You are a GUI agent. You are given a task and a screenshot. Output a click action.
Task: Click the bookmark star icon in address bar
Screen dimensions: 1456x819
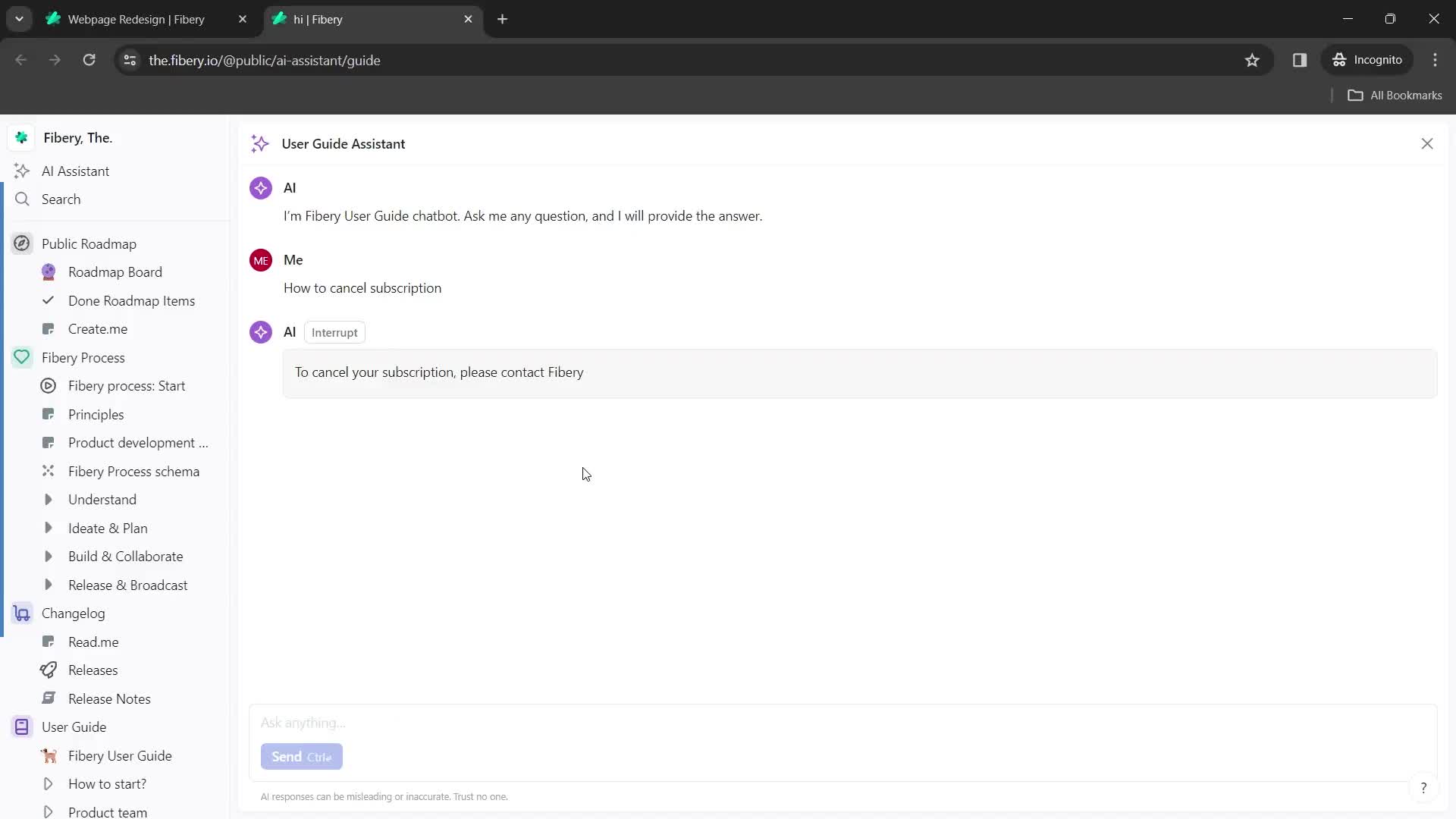click(1252, 60)
